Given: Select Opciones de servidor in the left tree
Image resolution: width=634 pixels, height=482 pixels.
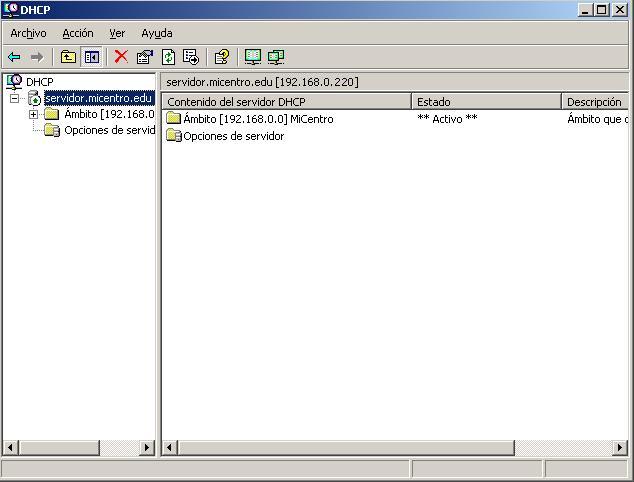Looking at the screenshot, I should pyautogui.click(x=108, y=130).
